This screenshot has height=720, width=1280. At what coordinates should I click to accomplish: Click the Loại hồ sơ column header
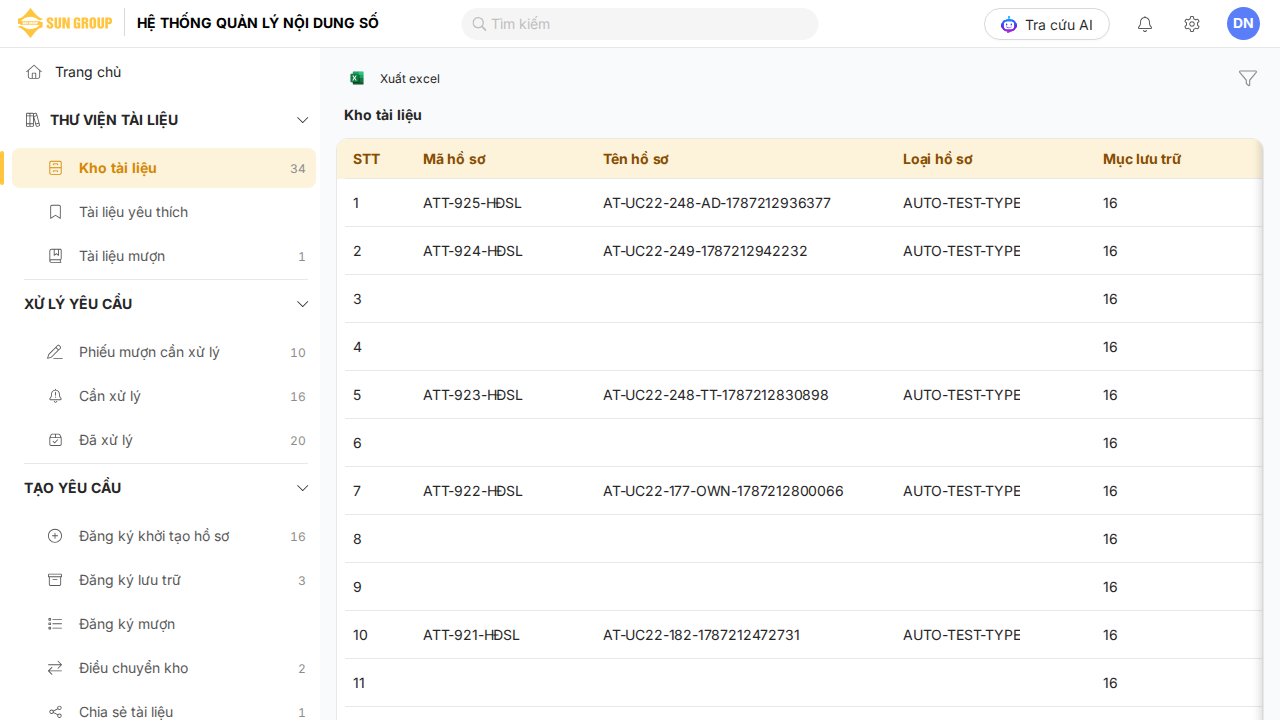point(938,159)
